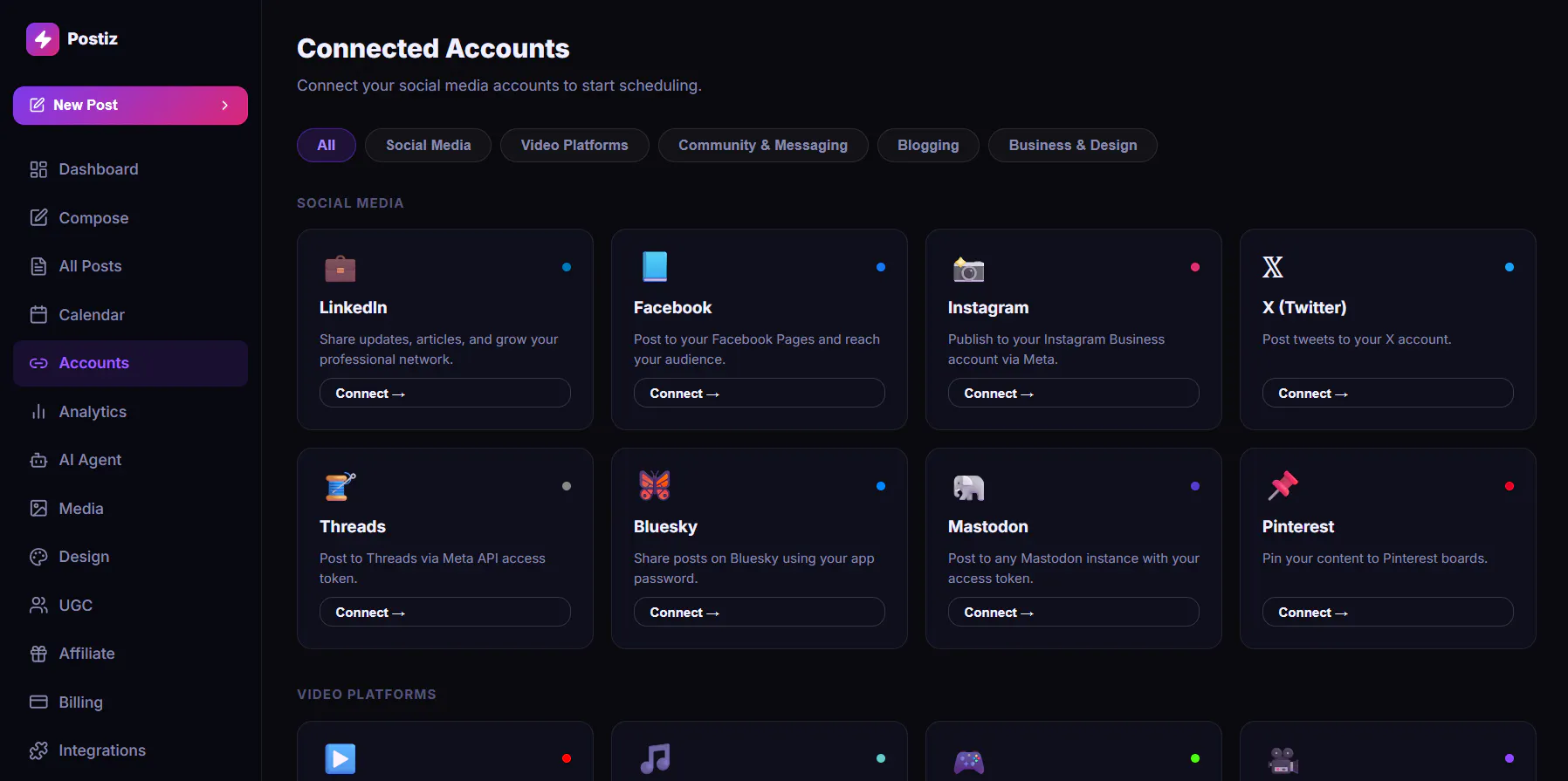Connect the Mastodon account
The height and width of the screenshot is (781, 1568).
(1074, 612)
